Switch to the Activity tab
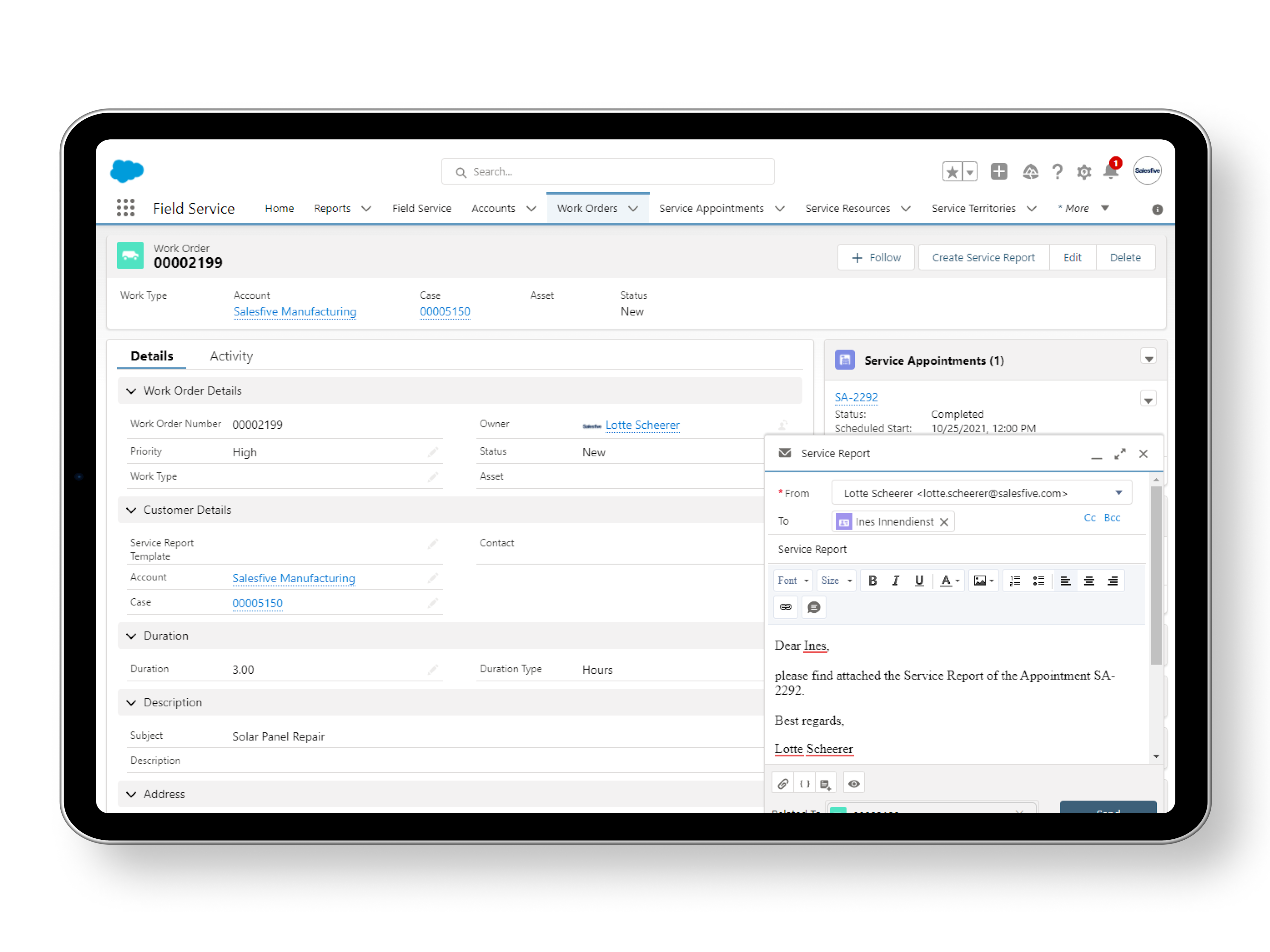The image size is (1270, 952). 231,356
